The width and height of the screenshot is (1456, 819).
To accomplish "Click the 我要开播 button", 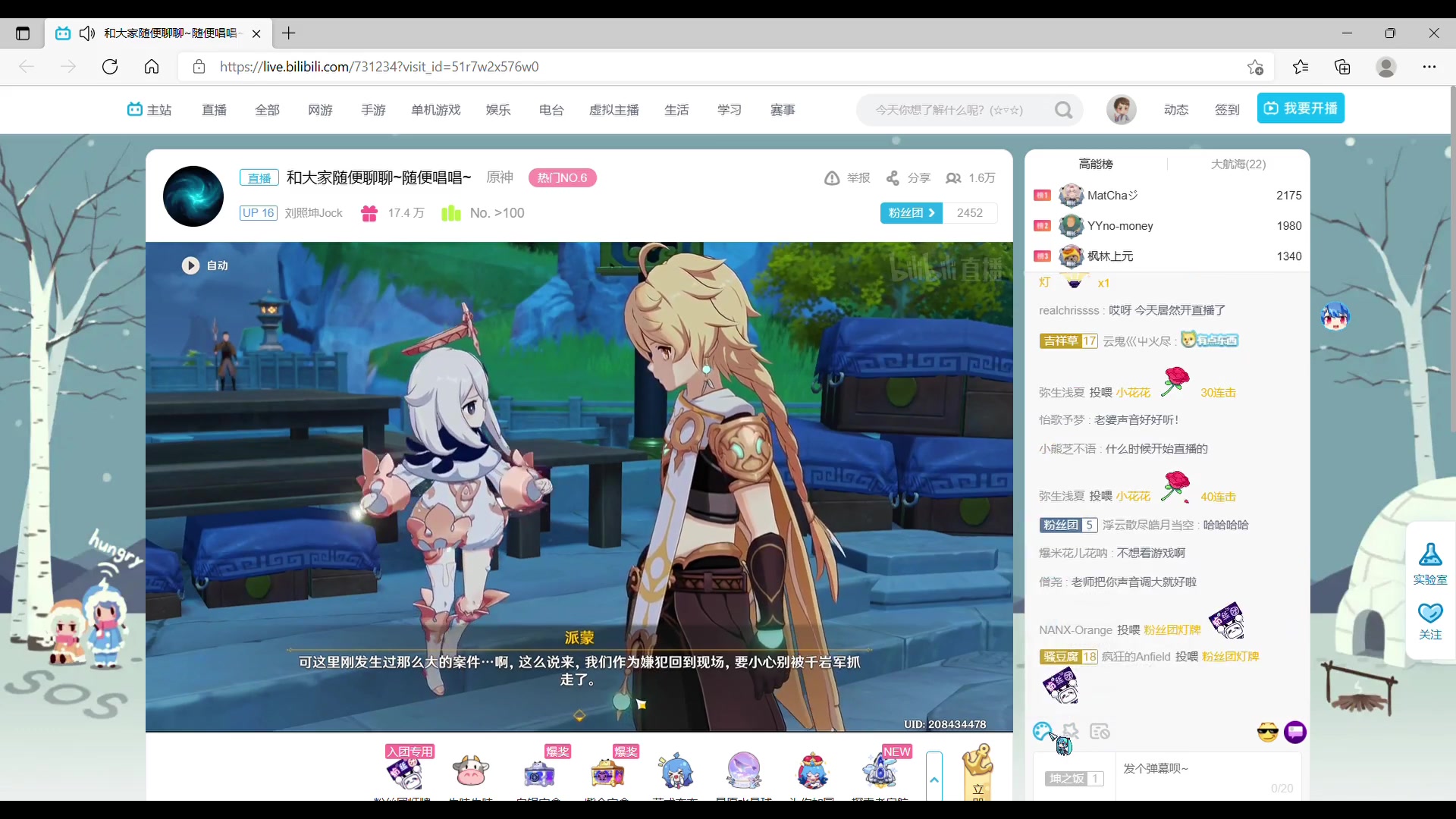I will click(x=1301, y=108).
